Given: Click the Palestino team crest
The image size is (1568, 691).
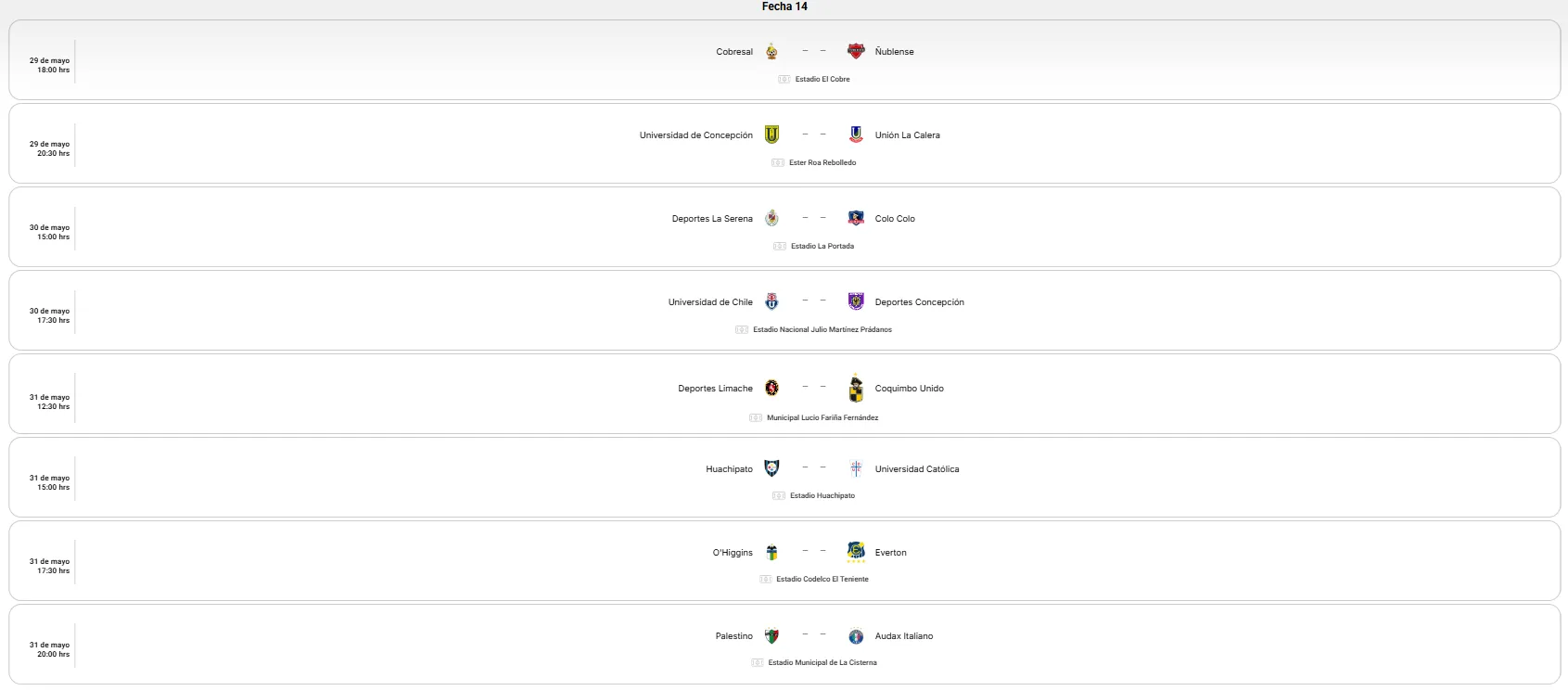Looking at the screenshot, I should [771, 636].
